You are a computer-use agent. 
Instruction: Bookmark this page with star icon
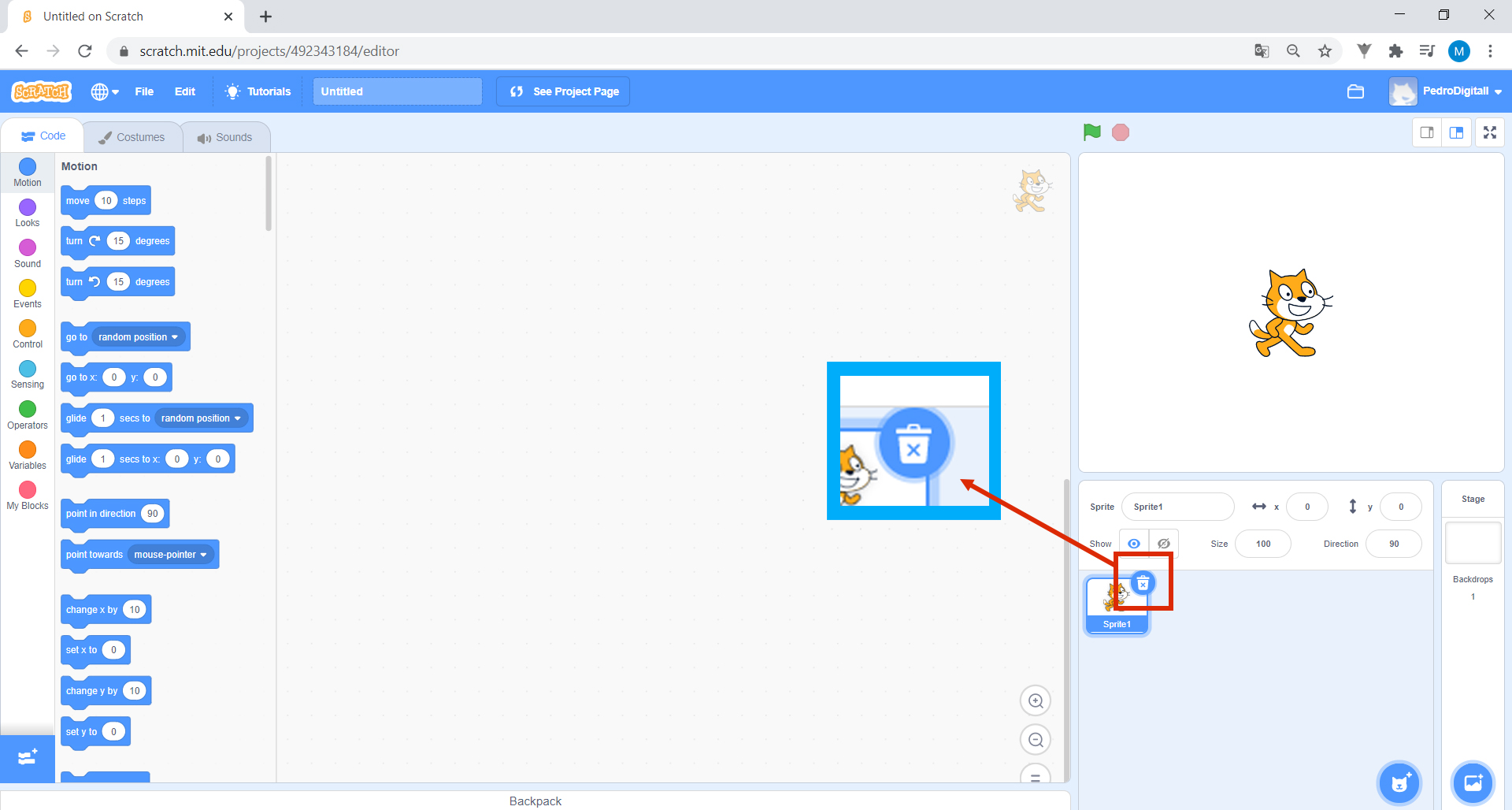1325,51
